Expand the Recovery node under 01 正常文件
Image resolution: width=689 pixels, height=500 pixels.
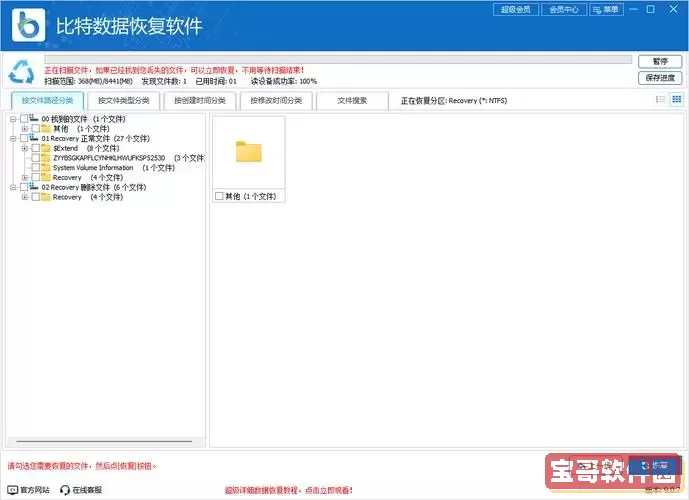(x=25, y=178)
